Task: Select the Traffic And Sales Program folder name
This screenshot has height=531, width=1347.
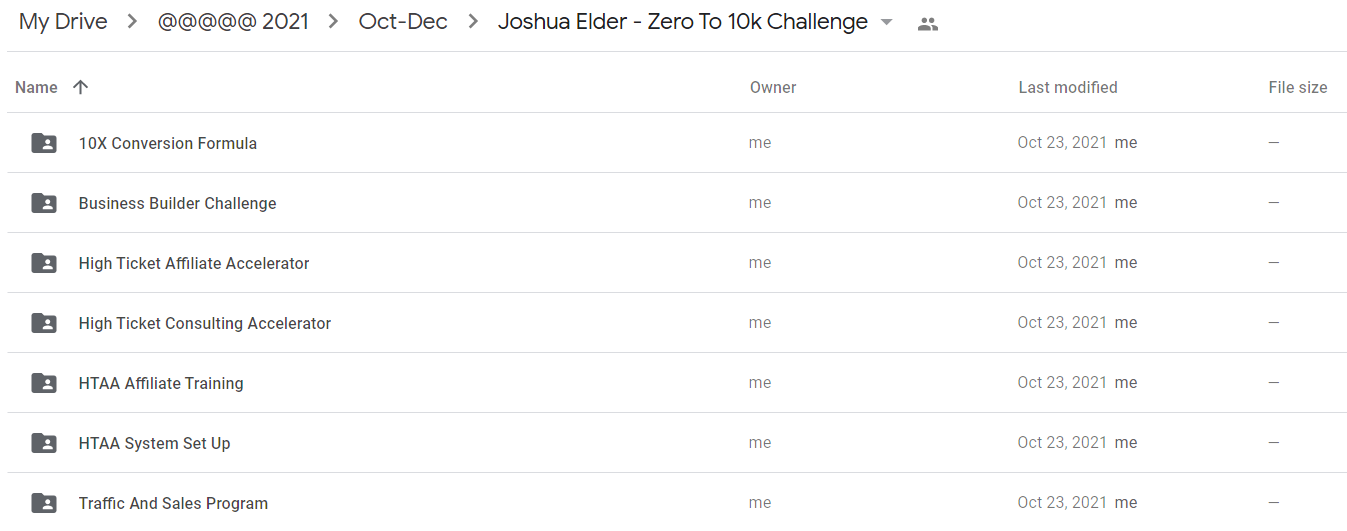Action: click(x=173, y=503)
